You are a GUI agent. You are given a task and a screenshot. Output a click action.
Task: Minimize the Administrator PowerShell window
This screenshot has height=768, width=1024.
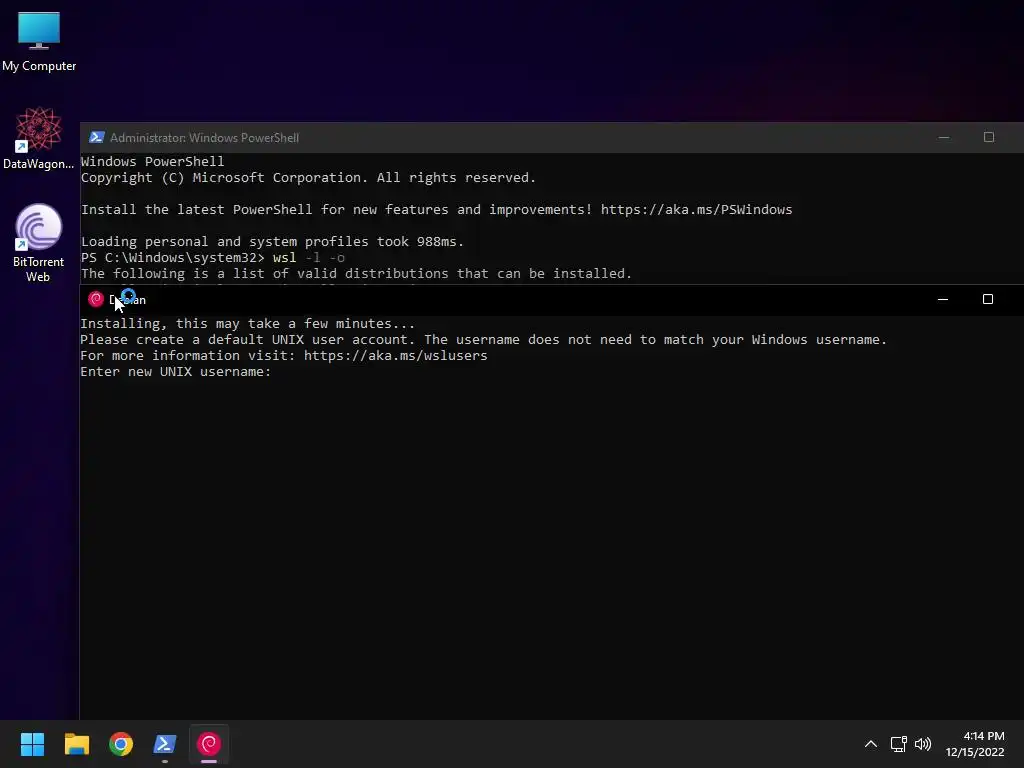[944, 137]
